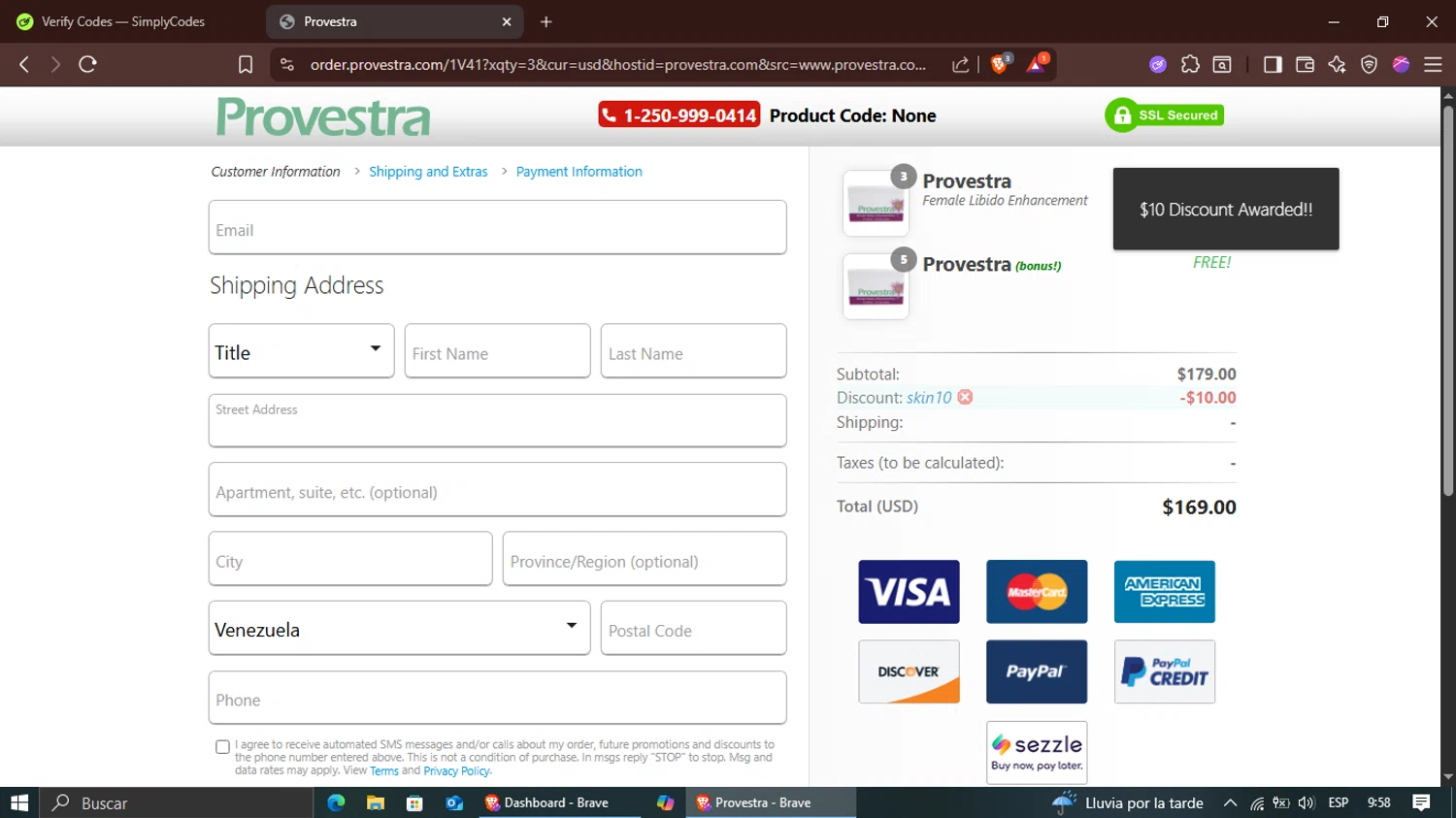Click the Provestra logo

tap(323, 117)
